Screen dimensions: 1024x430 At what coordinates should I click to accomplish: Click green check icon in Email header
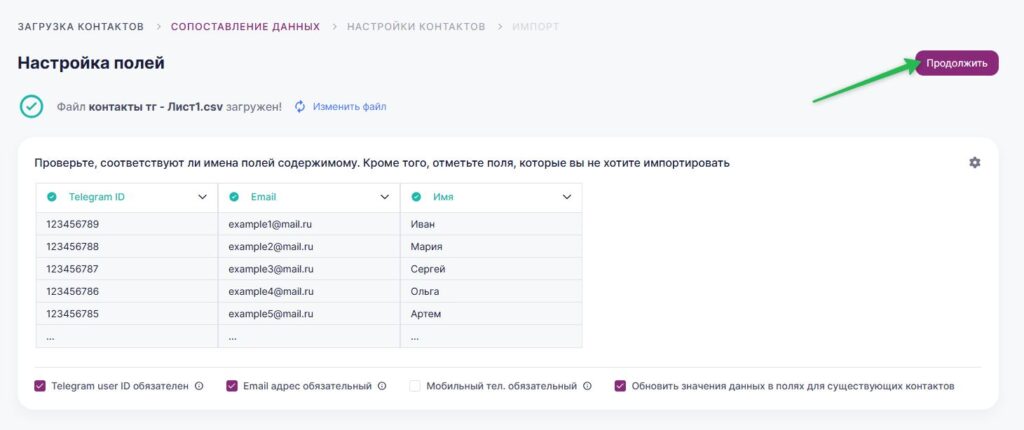[234, 197]
